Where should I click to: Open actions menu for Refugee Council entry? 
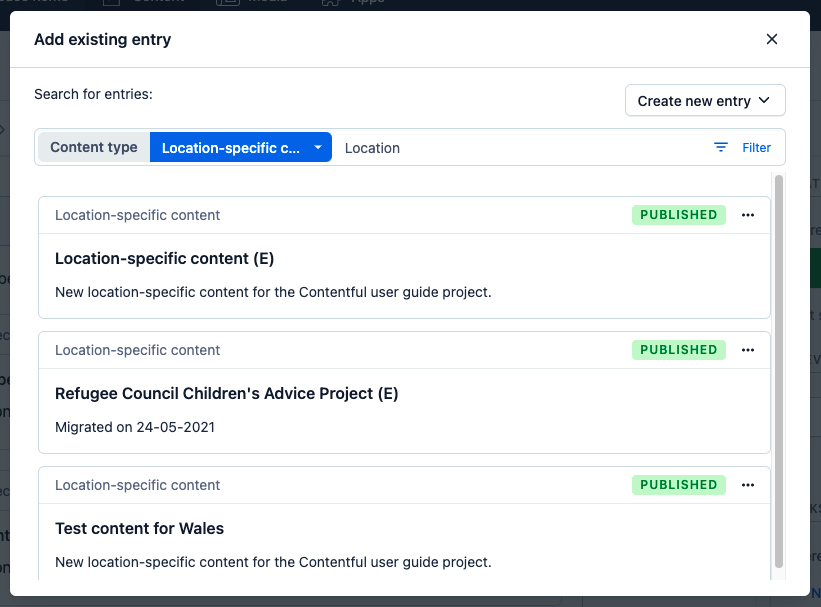(748, 350)
